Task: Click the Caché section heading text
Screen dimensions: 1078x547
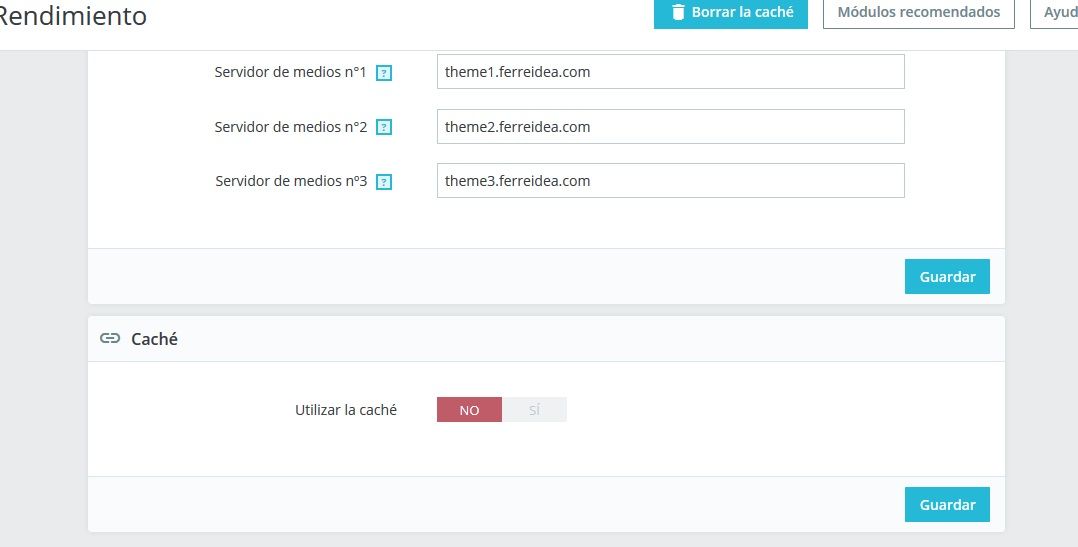Action: pos(154,339)
